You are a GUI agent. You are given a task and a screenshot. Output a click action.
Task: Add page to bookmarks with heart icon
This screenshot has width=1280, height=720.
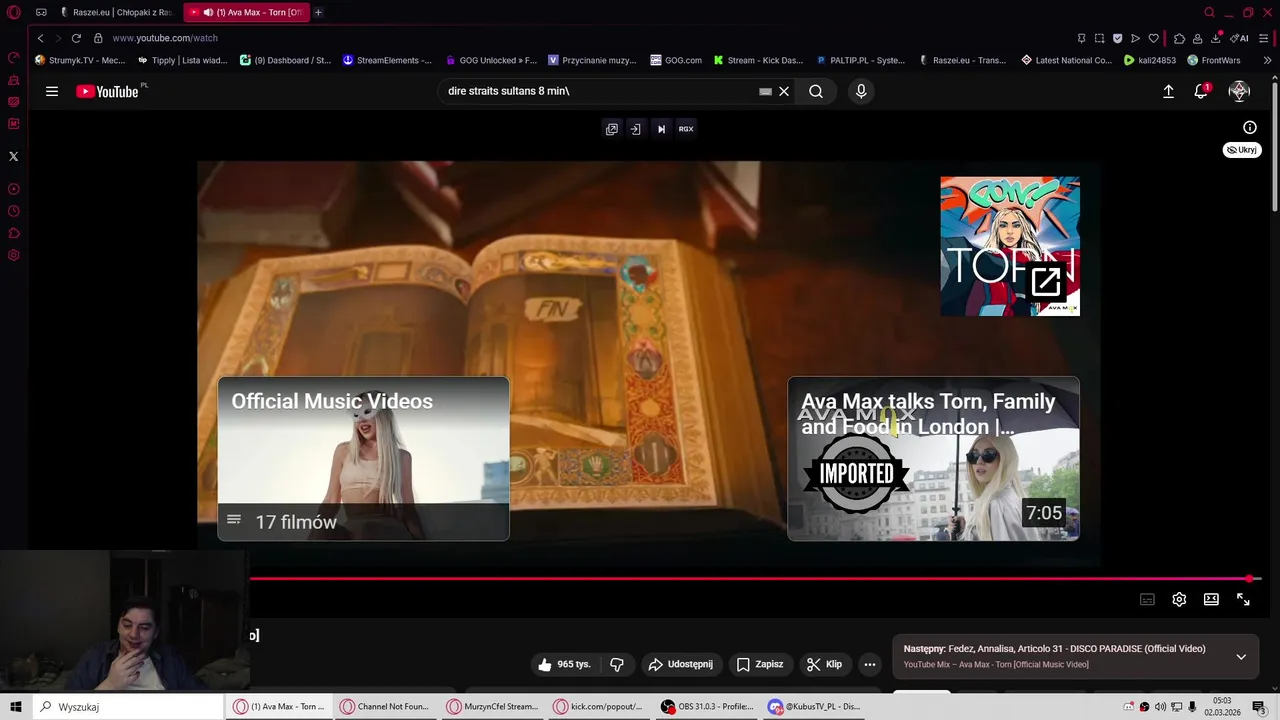1153,38
